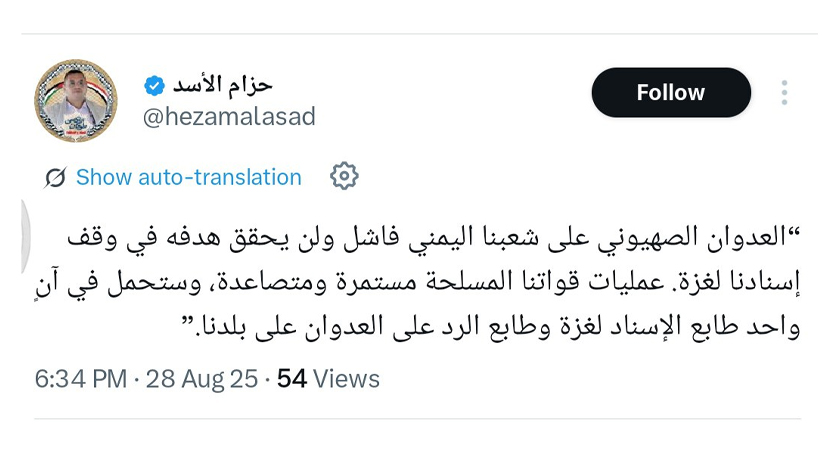The image size is (840, 473).
Task: Show auto-translation of the post
Action: point(189,177)
